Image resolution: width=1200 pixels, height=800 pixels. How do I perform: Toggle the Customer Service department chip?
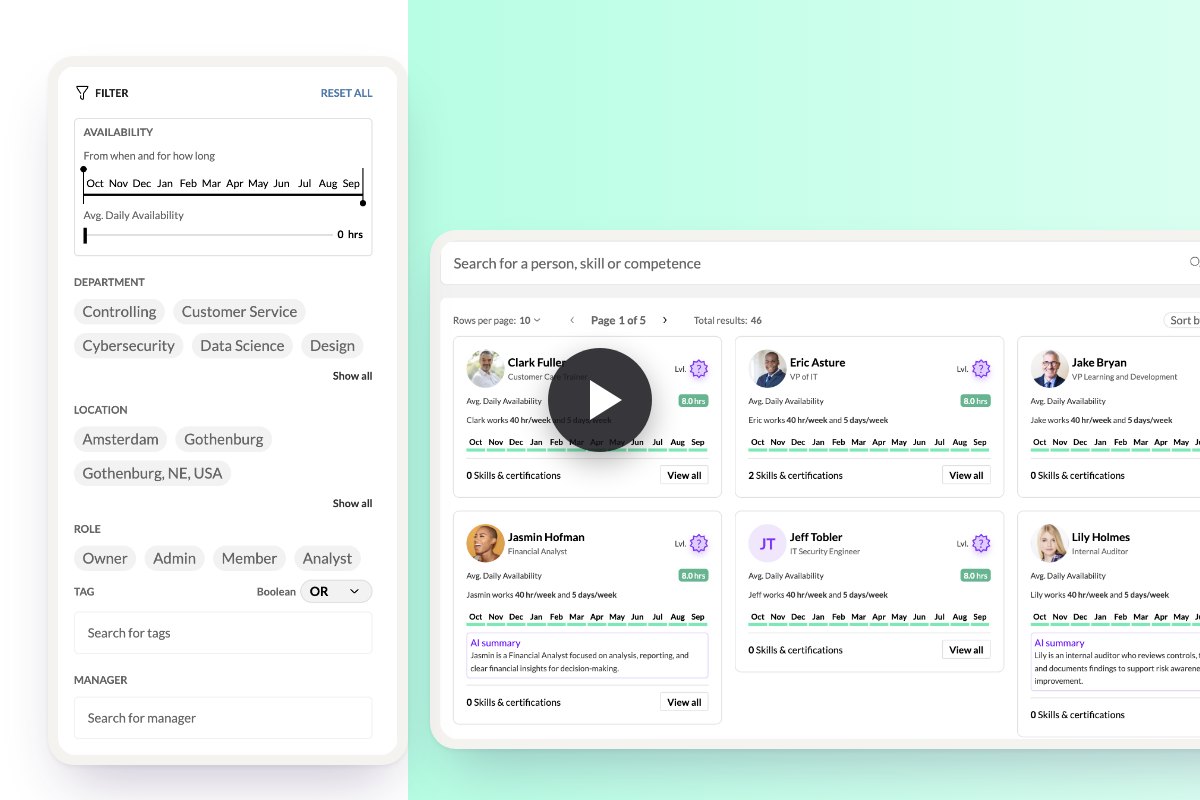coord(239,312)
